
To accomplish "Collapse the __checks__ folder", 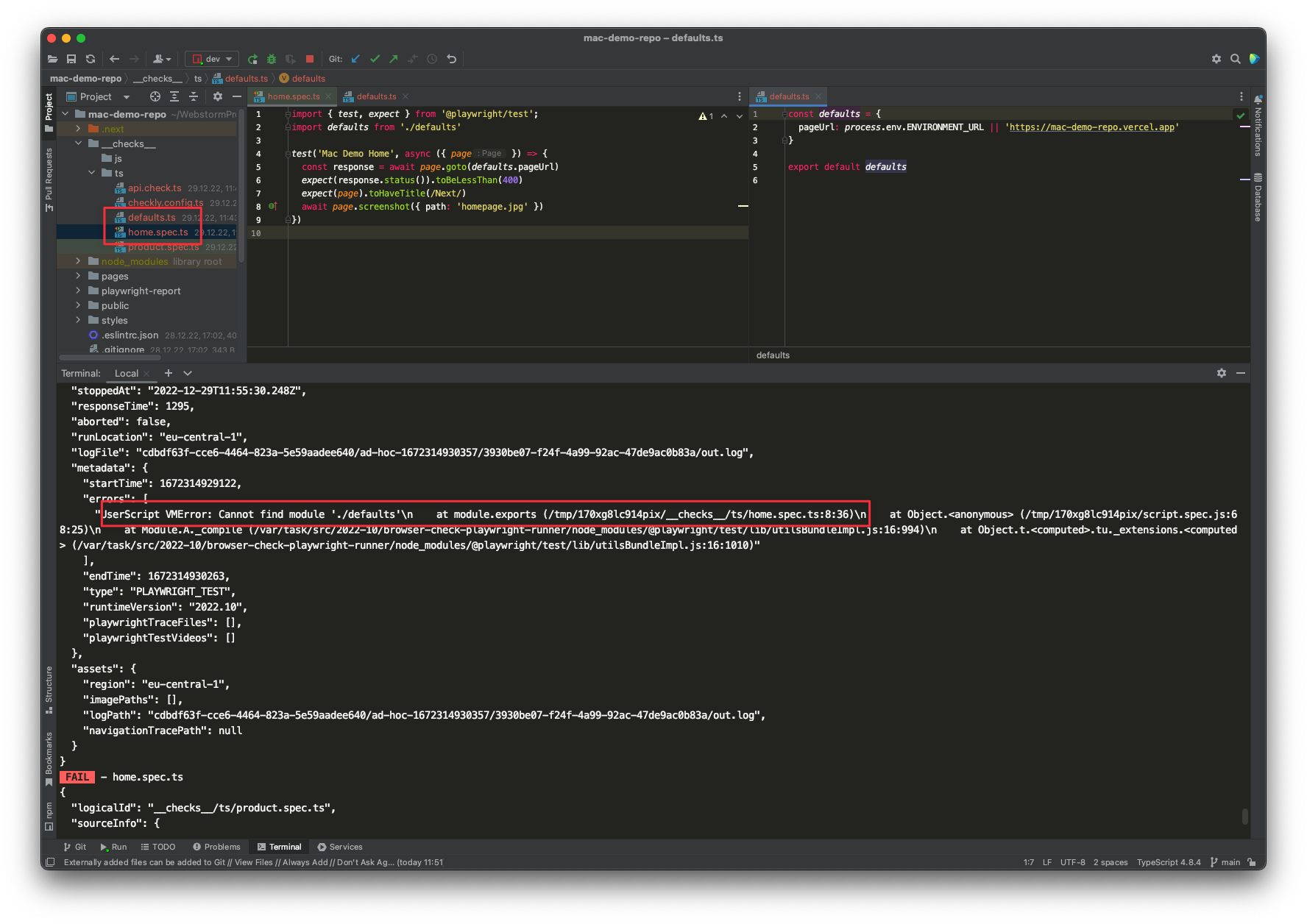I will [x=79, y=143].
